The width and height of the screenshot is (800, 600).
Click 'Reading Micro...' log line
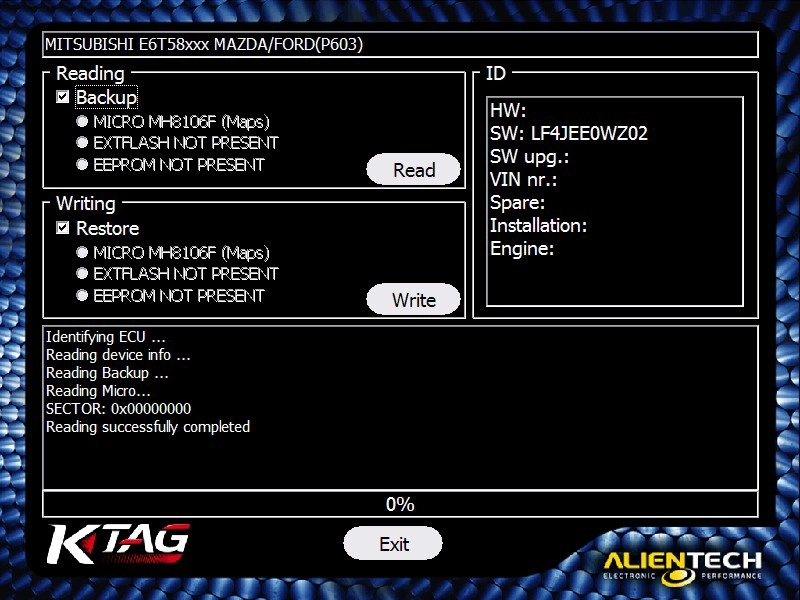(x=98, y=391)
